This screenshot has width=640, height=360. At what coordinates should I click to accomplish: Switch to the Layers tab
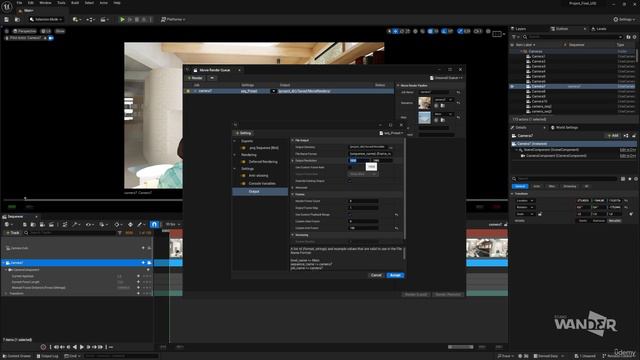tap(519, 29)
